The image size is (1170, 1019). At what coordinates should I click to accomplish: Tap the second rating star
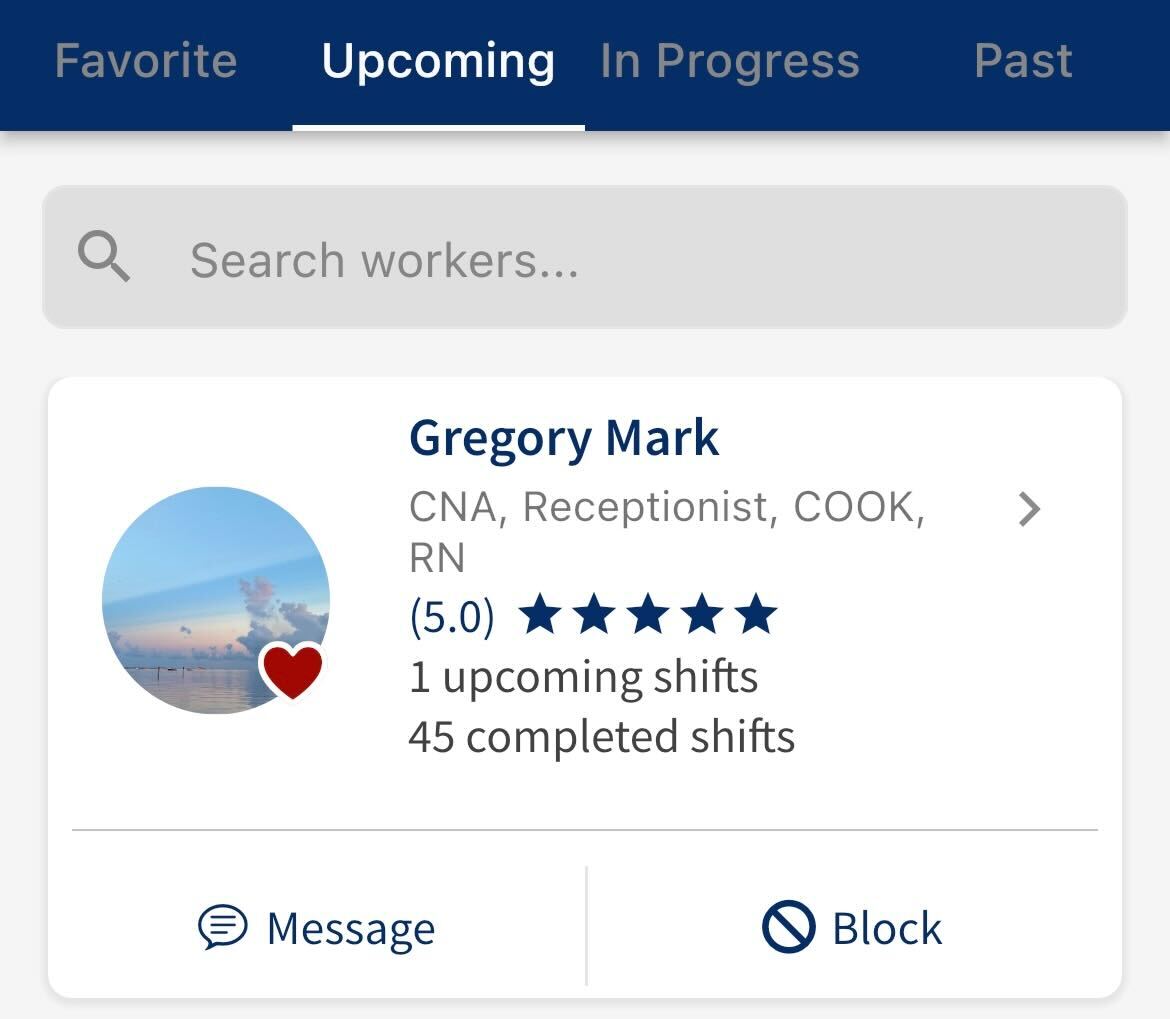tap(594, 614)
